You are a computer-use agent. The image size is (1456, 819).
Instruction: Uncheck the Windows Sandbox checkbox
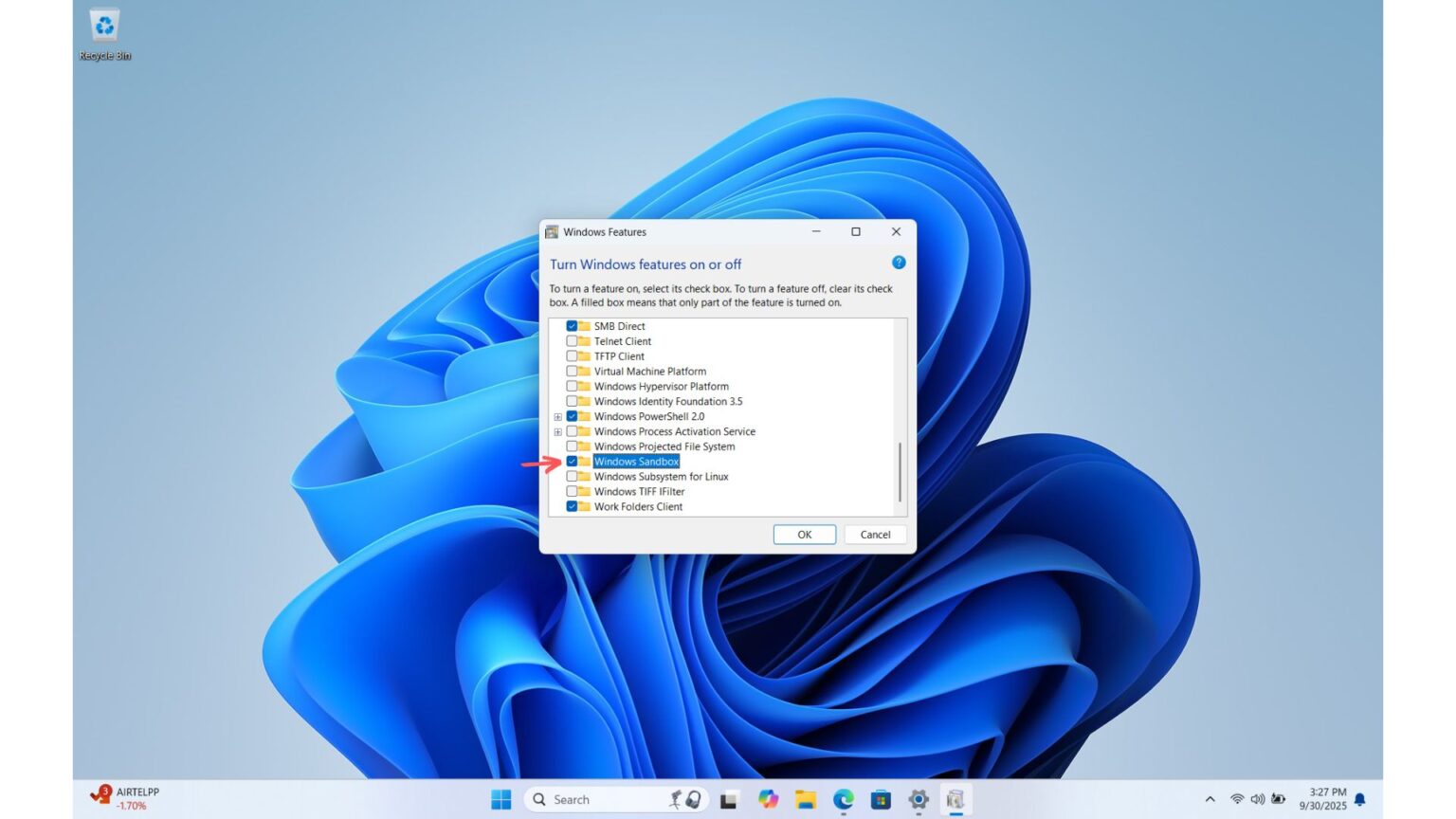coord(573,461)
